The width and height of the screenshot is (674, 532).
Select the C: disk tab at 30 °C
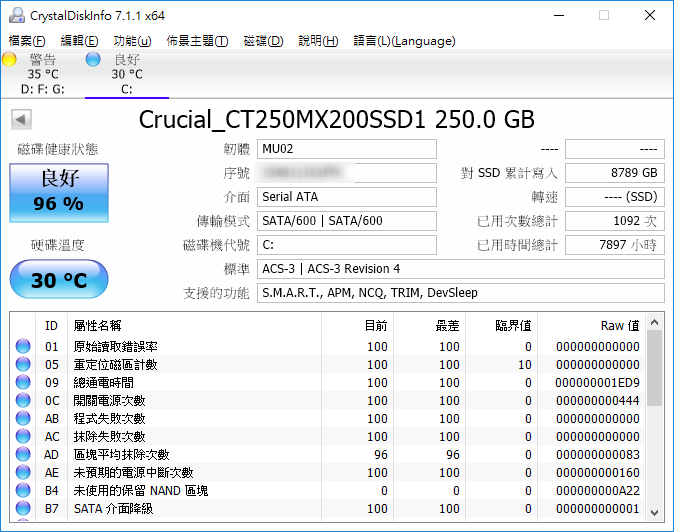coord(127,73)
